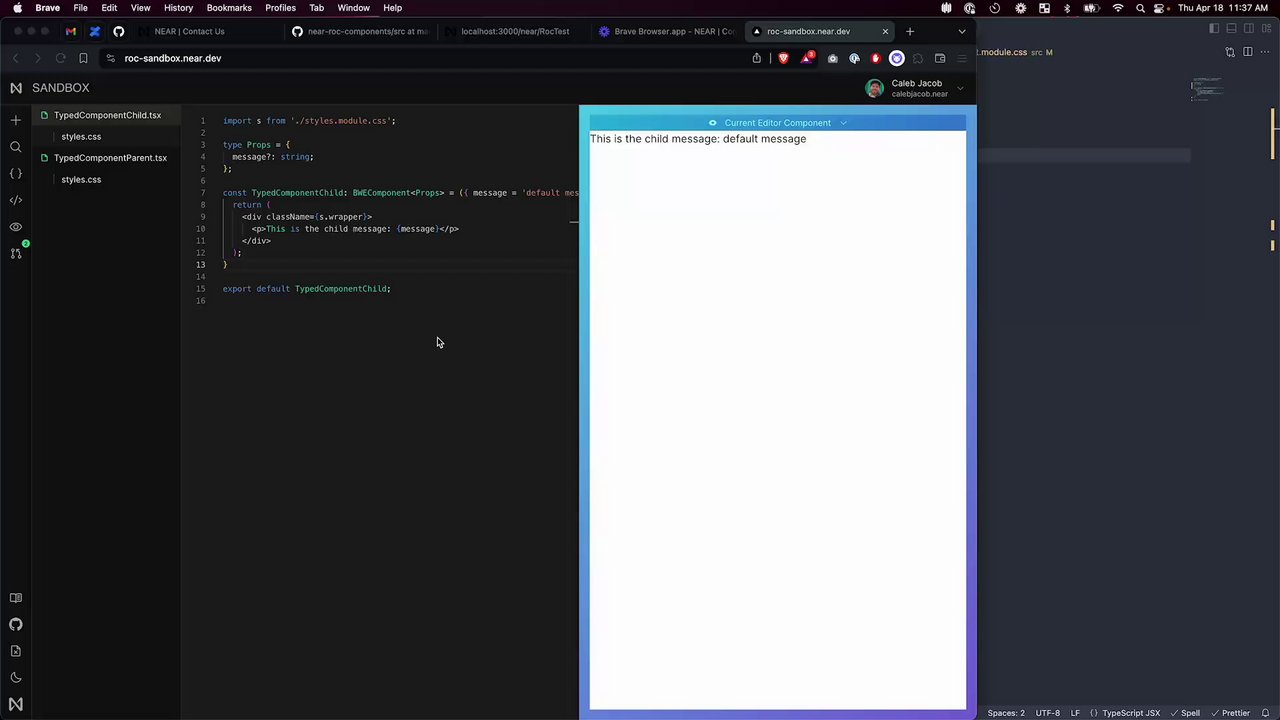Add a new component with the plus icon

[15, 120]
